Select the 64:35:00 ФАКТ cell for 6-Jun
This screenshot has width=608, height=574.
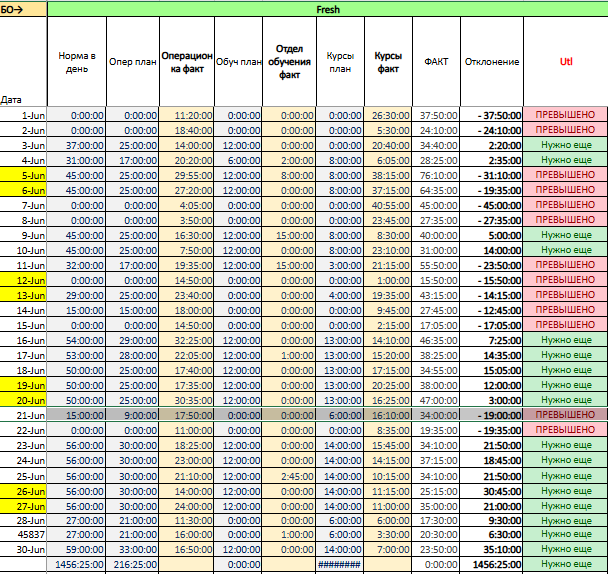(x=436, y=190)
